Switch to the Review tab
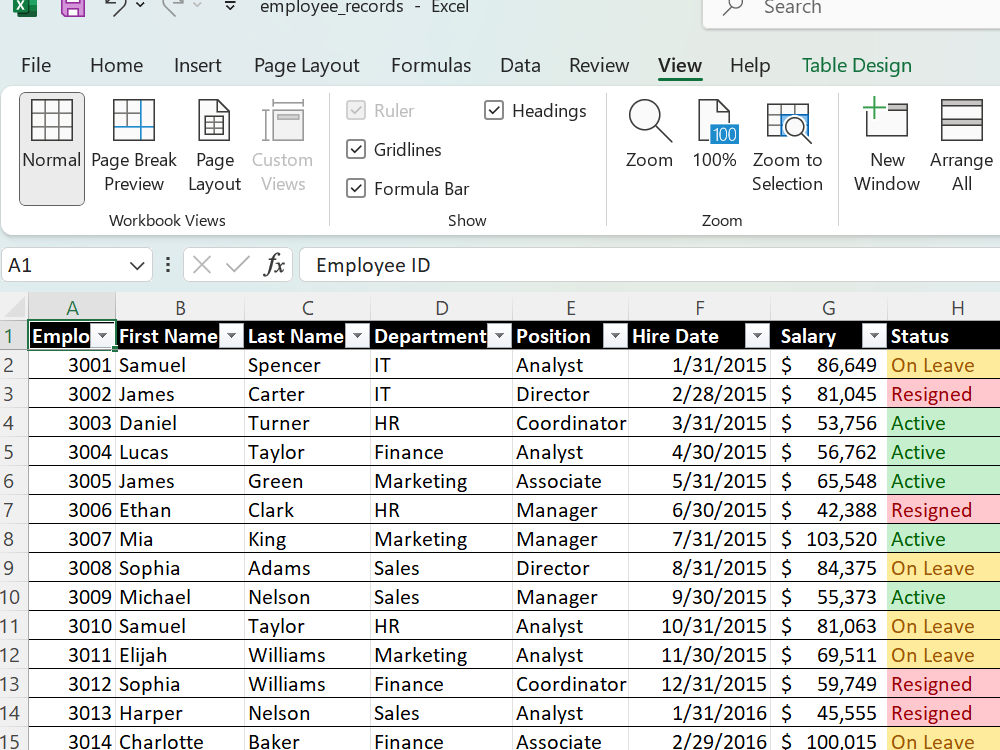 (x=599, y=65)
